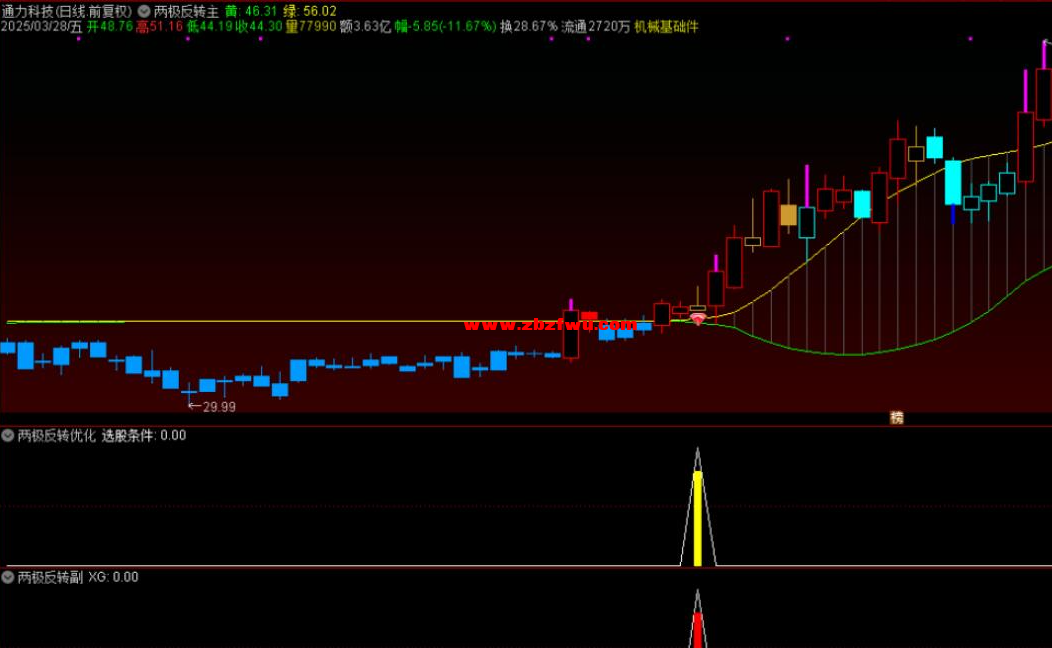Click the www.zbzfwd.com watermark text

(550, 325)
